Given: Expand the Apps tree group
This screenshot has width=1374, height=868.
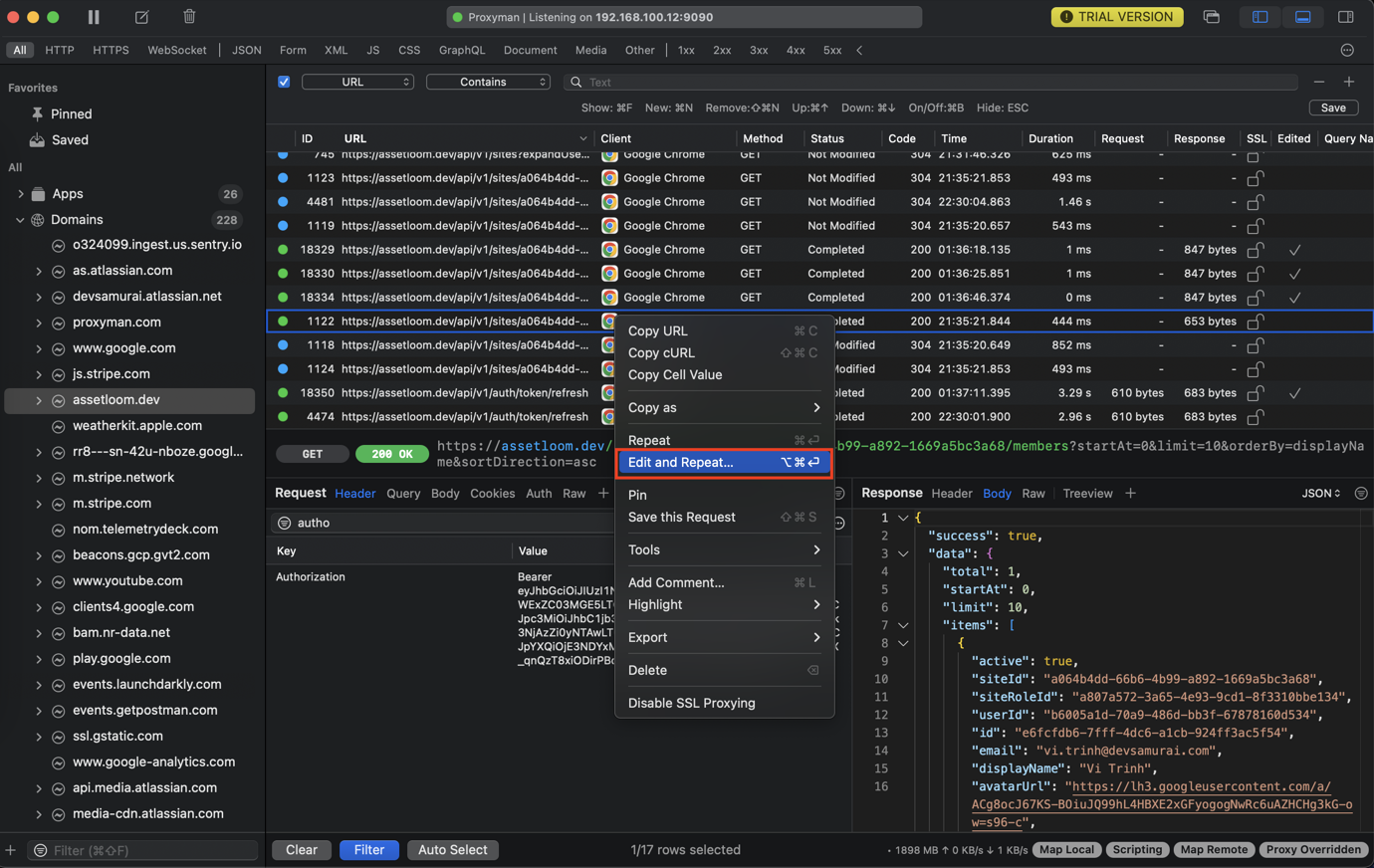Looking at the screenshot, I should pyautogui.click(x=21, y=194).
